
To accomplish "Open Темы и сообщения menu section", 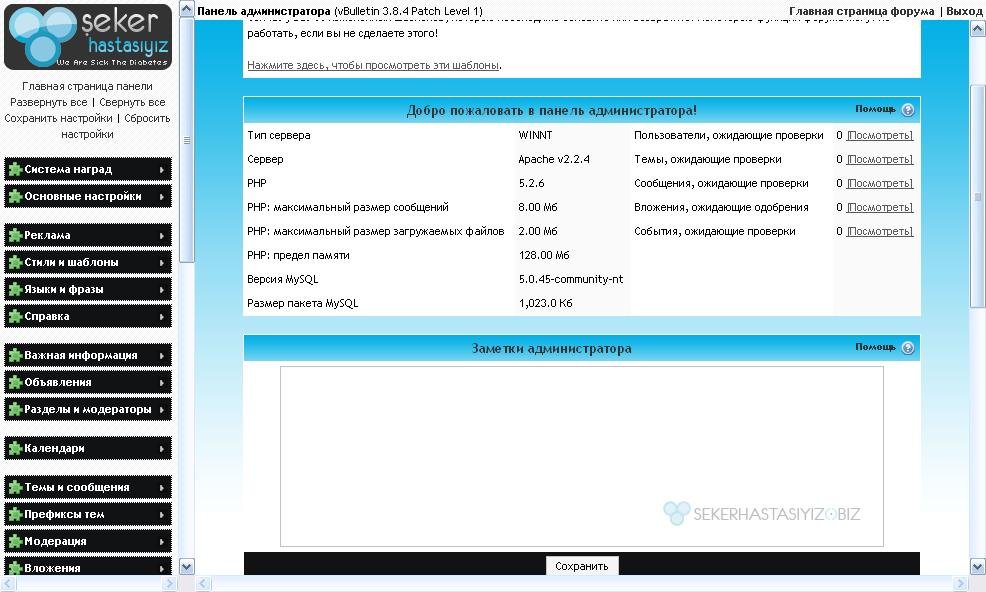I will tap(88, 488).
